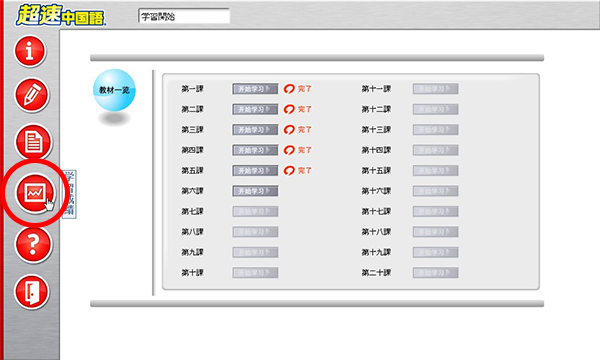Click the 超速中国語 logo
600x360 pixels.
pyautogui.click(x=60, y=15)
